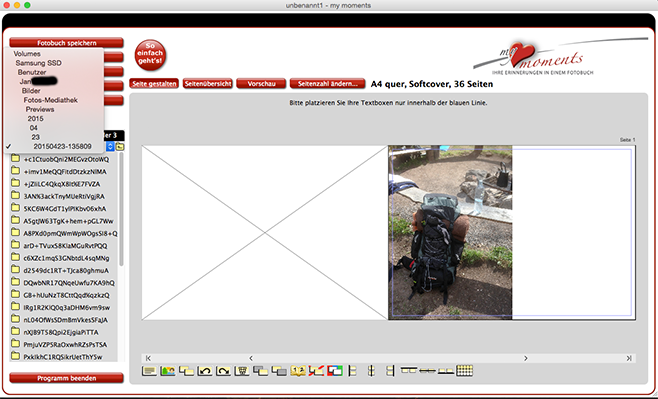This screenshot has width=658, height=399.
Task: Open the Vorschau preview
Action: coord(261,83)
